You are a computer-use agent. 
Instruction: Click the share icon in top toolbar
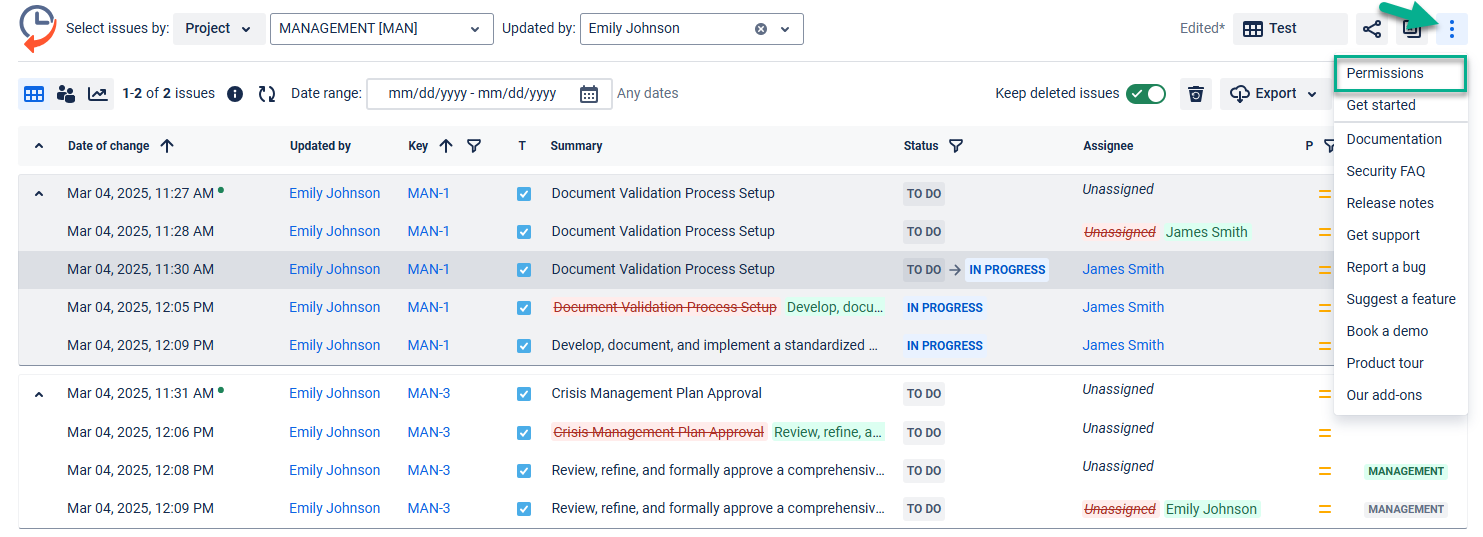coord(1371,29)
